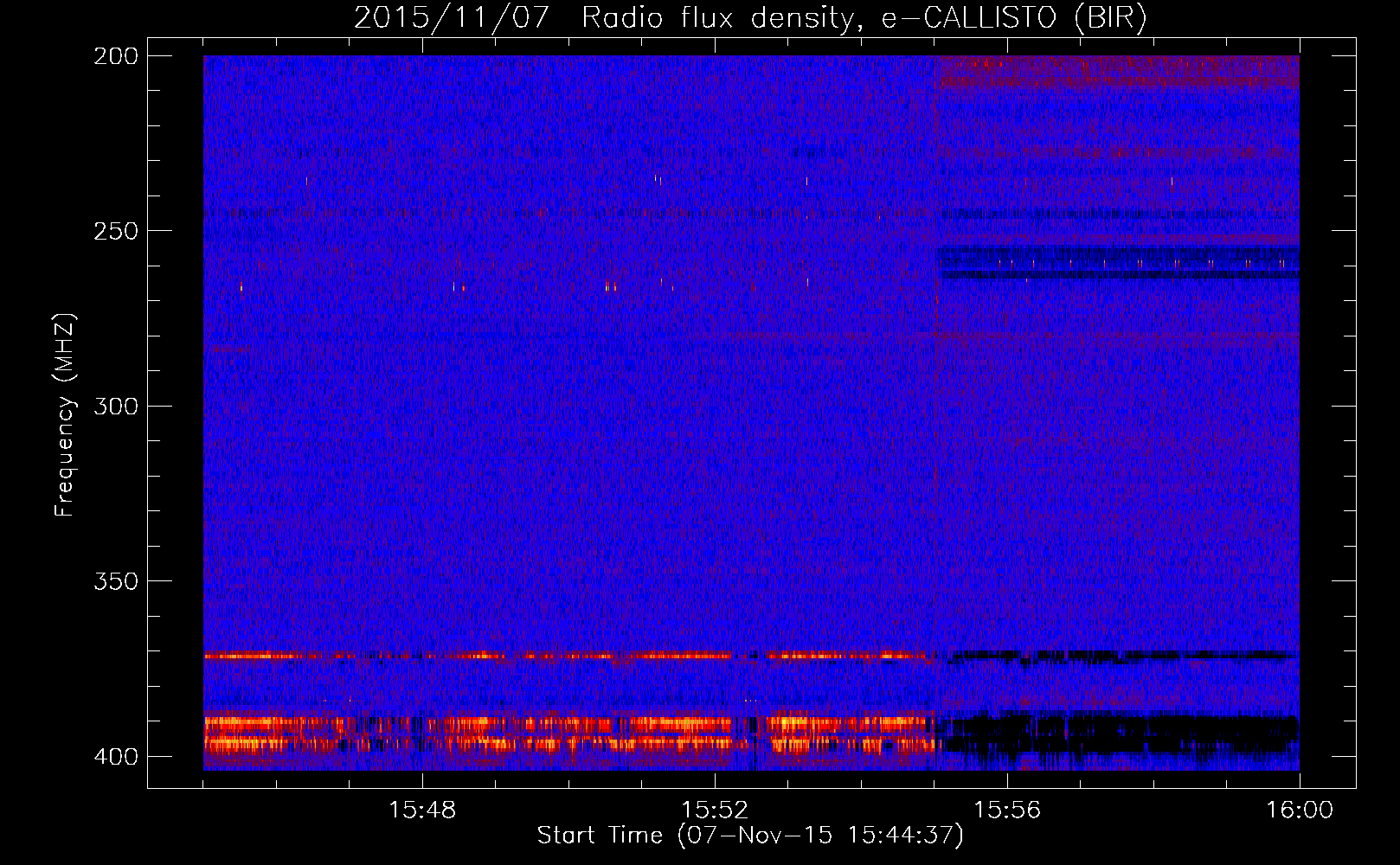Click the 300 frequency tick label
Viewport: 1400px width, 865px height.
coord(116,407)
